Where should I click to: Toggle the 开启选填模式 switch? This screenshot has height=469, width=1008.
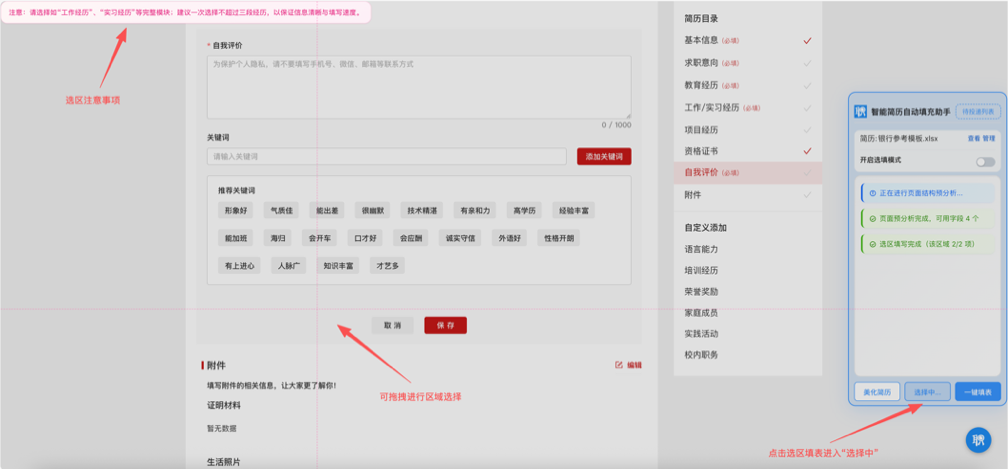(985, 162)
